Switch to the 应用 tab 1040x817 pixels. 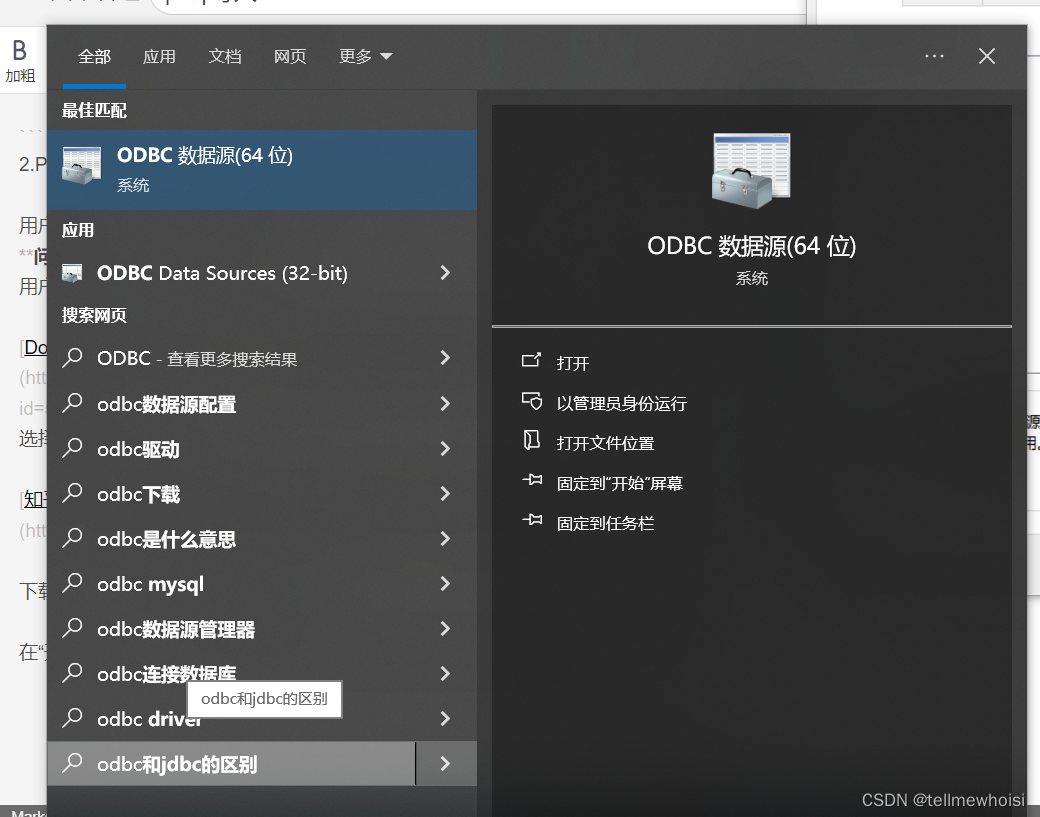pos(159,56)
